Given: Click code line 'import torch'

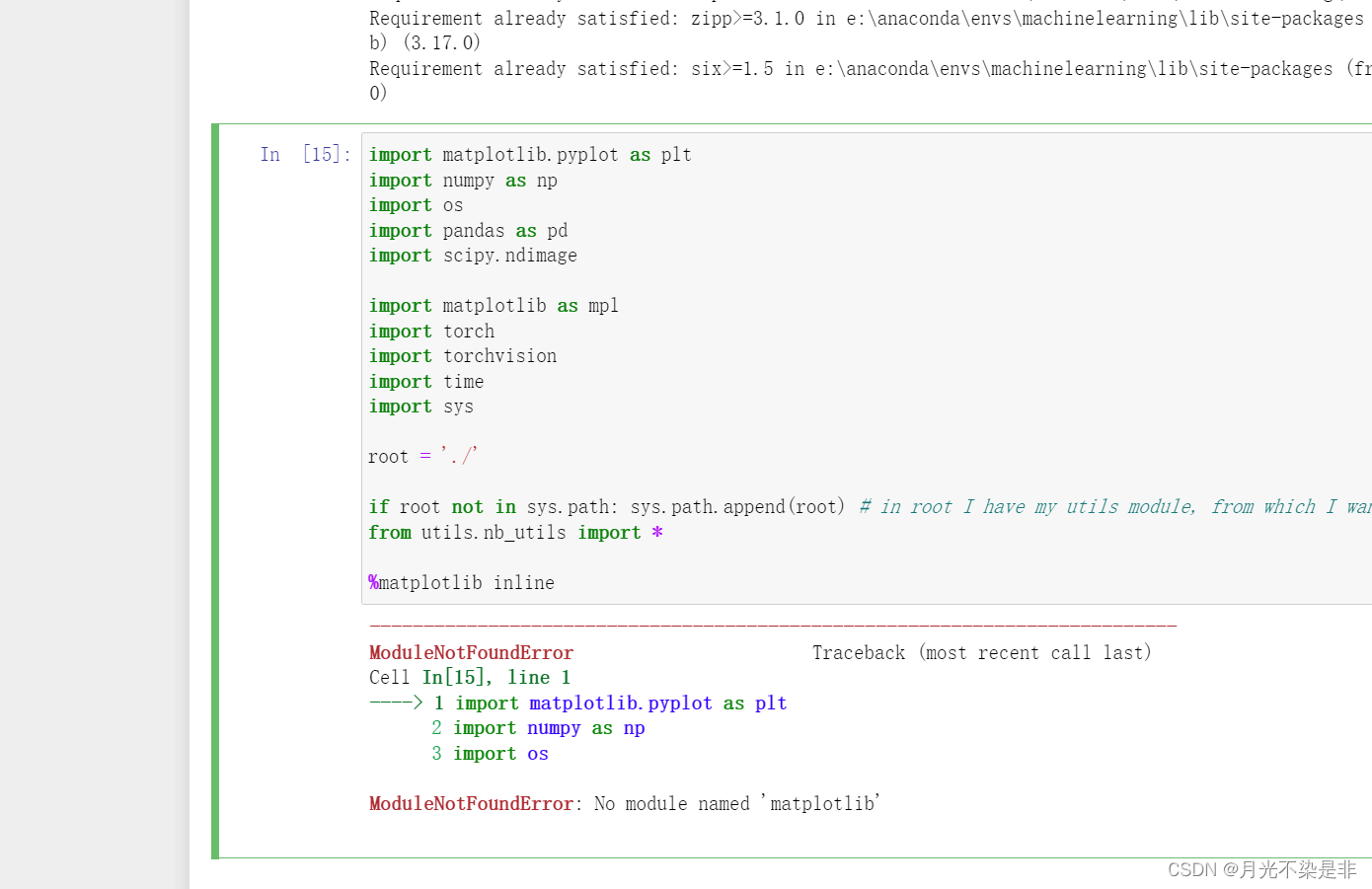Looking at the screenshot, I should tap(431, 332).
